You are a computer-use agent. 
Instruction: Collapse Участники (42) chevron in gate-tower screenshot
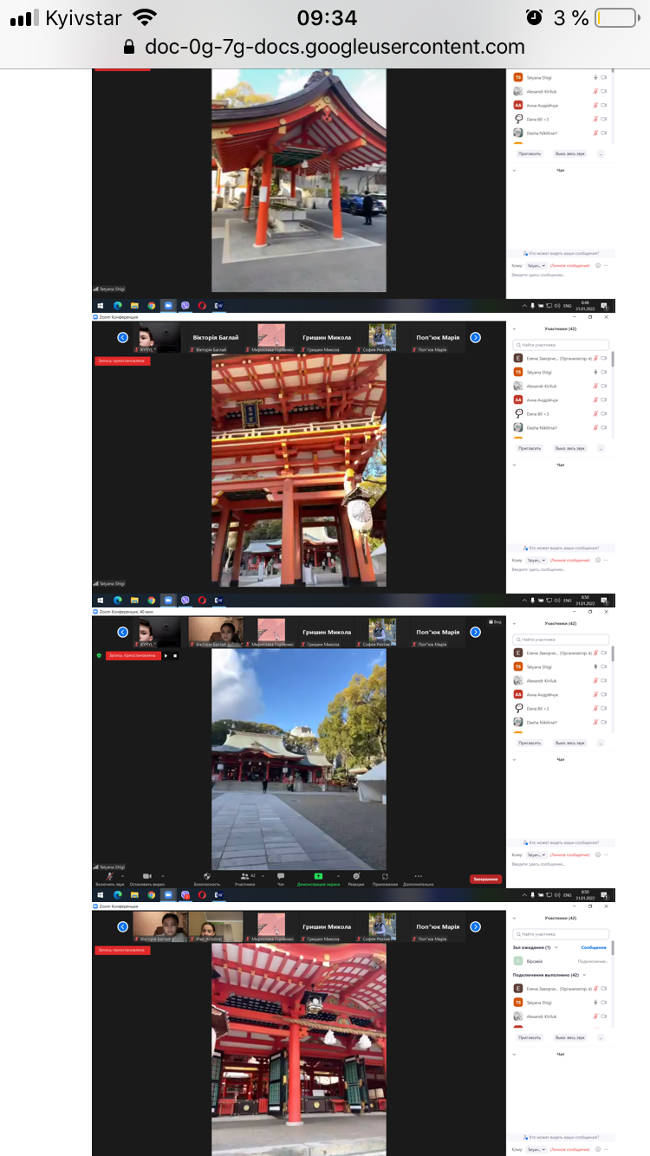(514, 329)
